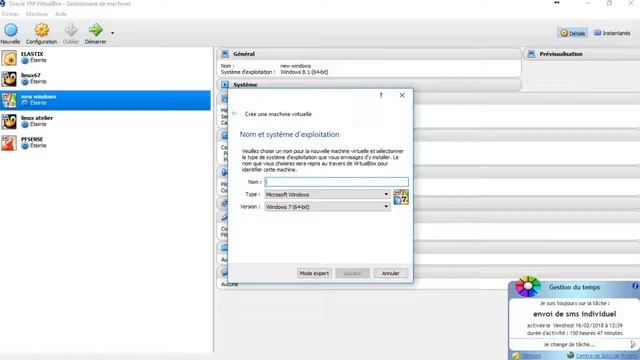Screen dimensions: 640x360
Task: Click the Nom et système d'exploitation heading
Action: tap(289, 134)
